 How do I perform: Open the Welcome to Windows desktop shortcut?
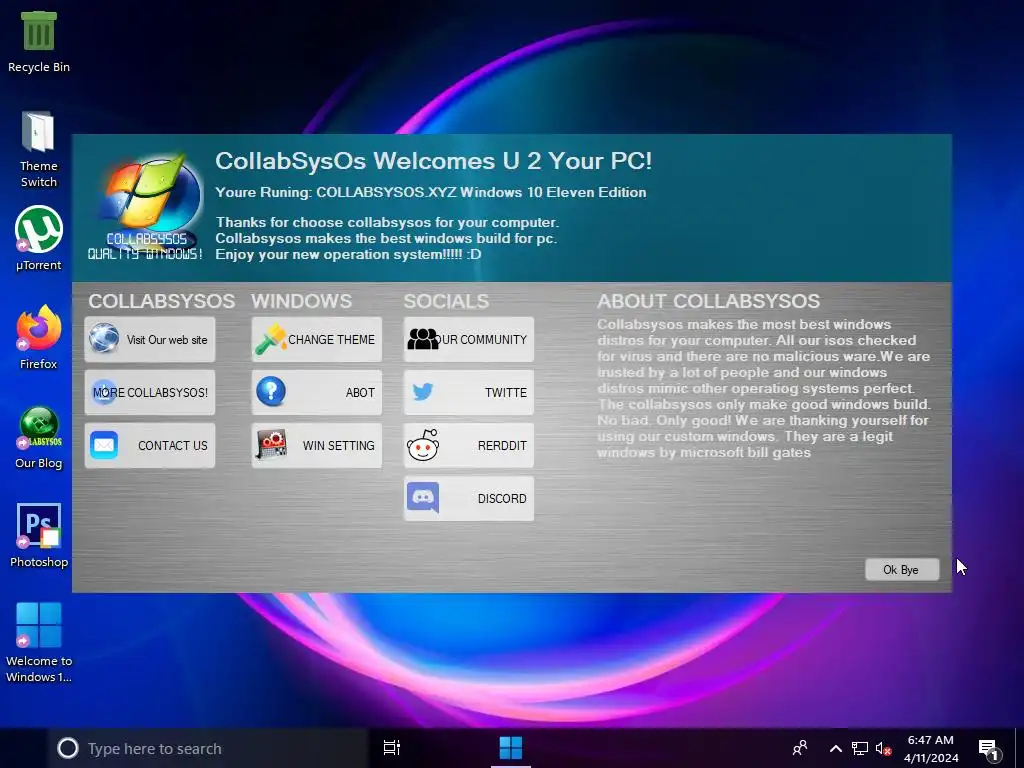(39, 643)
